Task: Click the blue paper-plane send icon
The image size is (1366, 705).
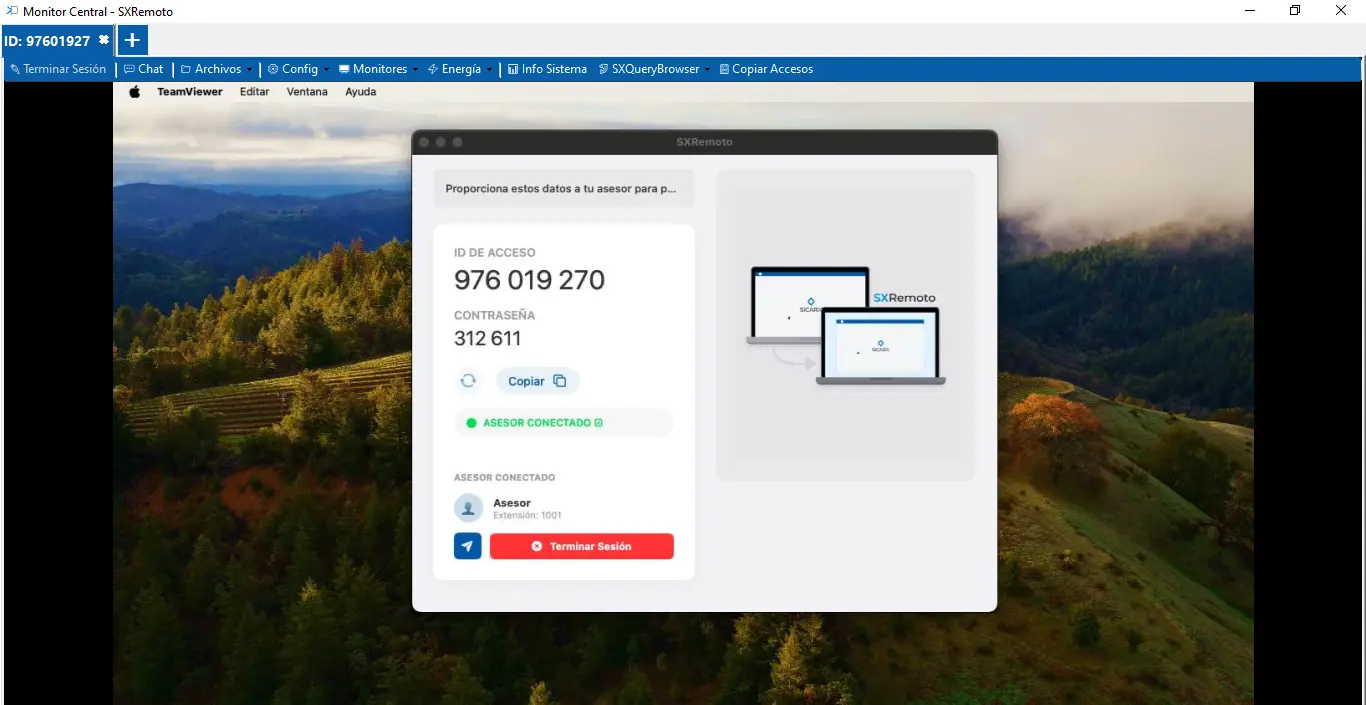Action: click(468, 546)
